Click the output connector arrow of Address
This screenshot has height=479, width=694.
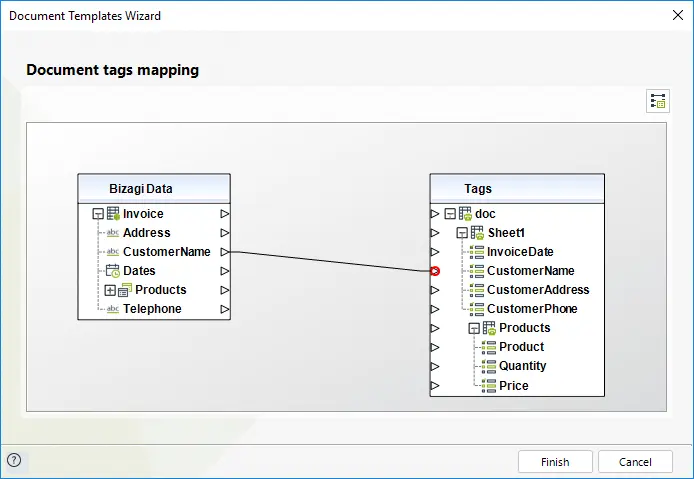[225, 233]
